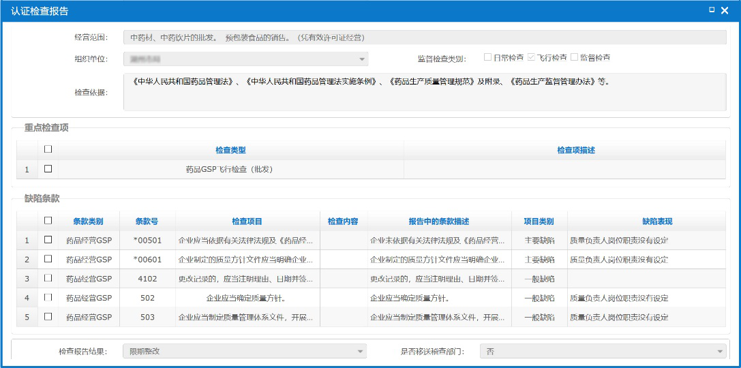The width and height of the screenshot is (741, 368).
Task: Sort by 条款号 column header
Action: tap(147, 221)
